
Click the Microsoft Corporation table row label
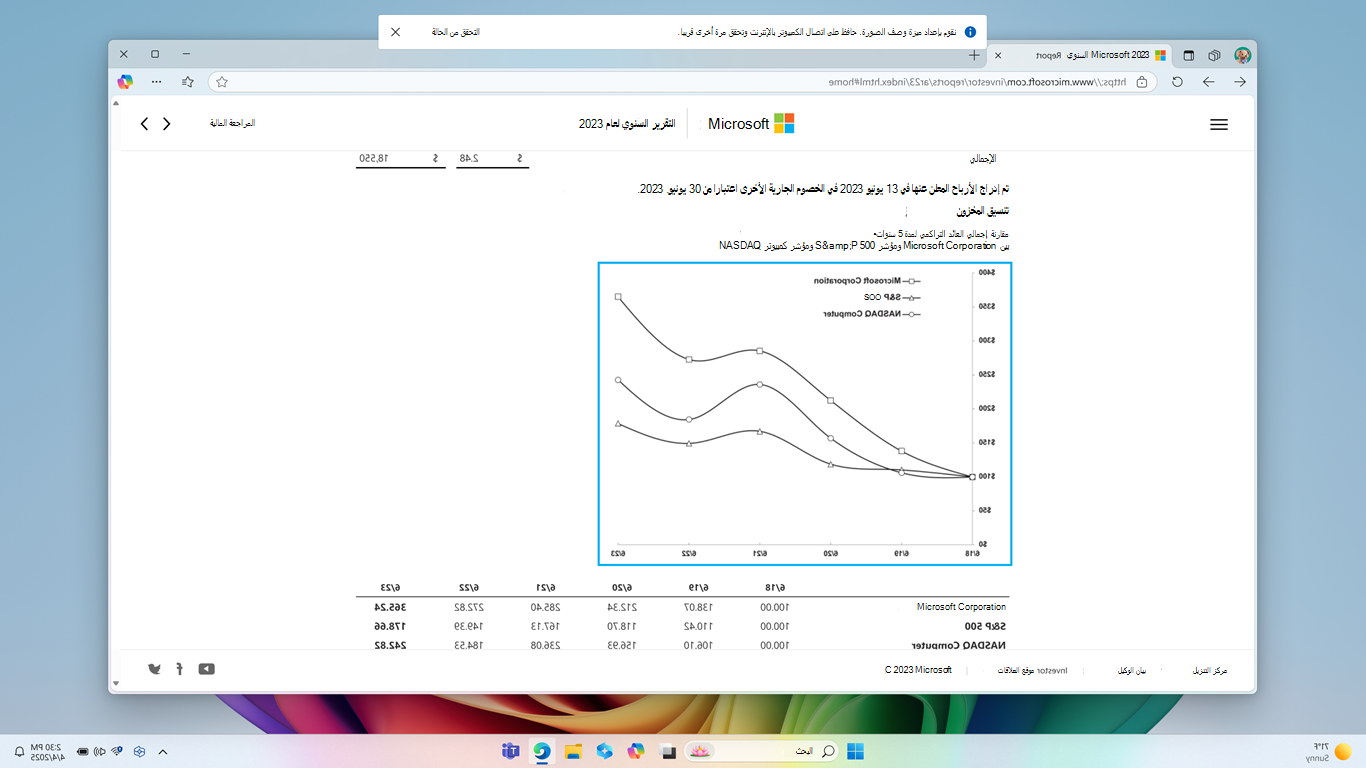[961, 607]
